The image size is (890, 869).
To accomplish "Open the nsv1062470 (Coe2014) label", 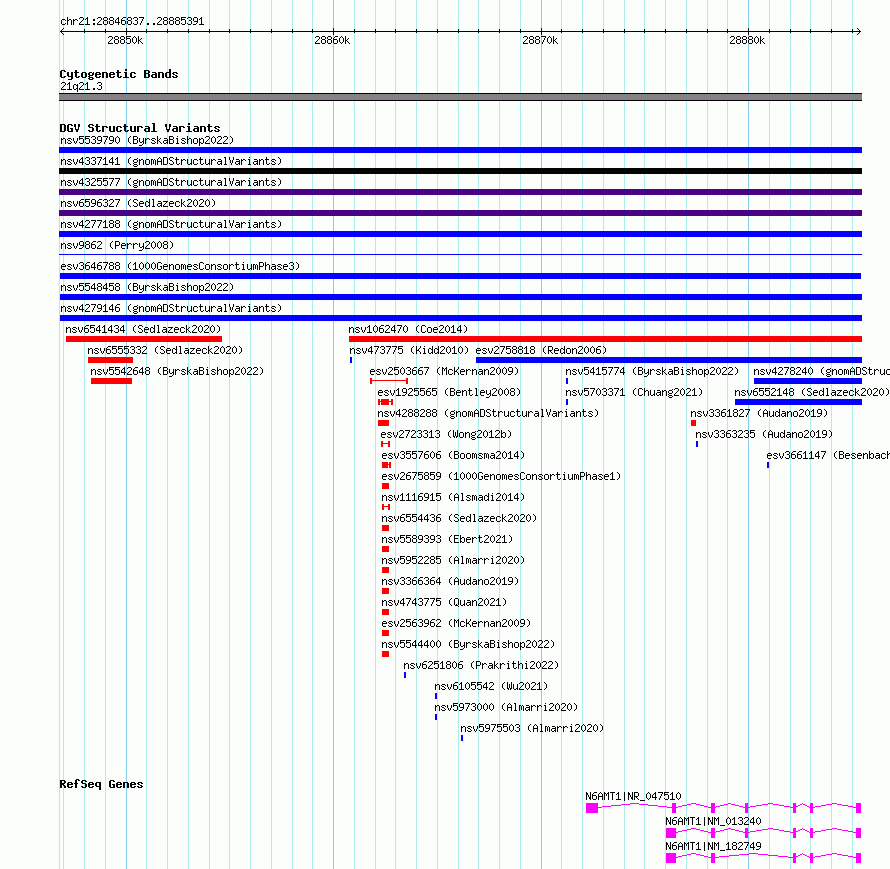I will pyautogui.click(x=408, y=329).
